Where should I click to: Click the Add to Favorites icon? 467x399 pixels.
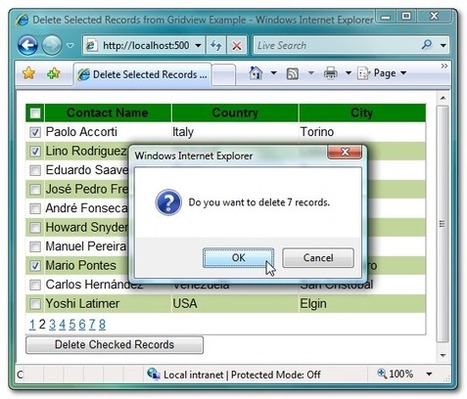[x=54, y=73]
